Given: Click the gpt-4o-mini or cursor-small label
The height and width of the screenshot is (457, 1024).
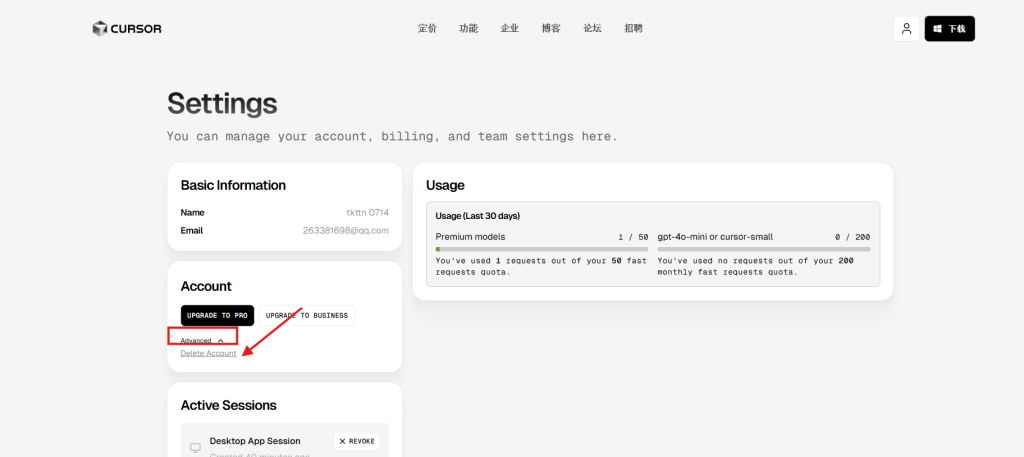Looking at the screenshot, I should [715, 237].
